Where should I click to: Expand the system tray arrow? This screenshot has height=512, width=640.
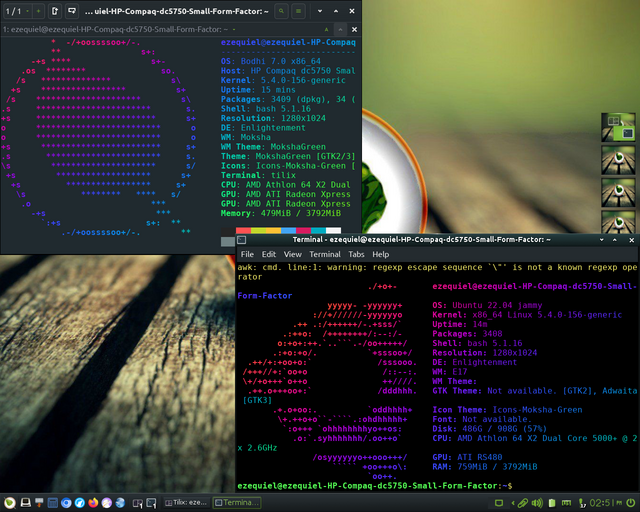[513, 503]
